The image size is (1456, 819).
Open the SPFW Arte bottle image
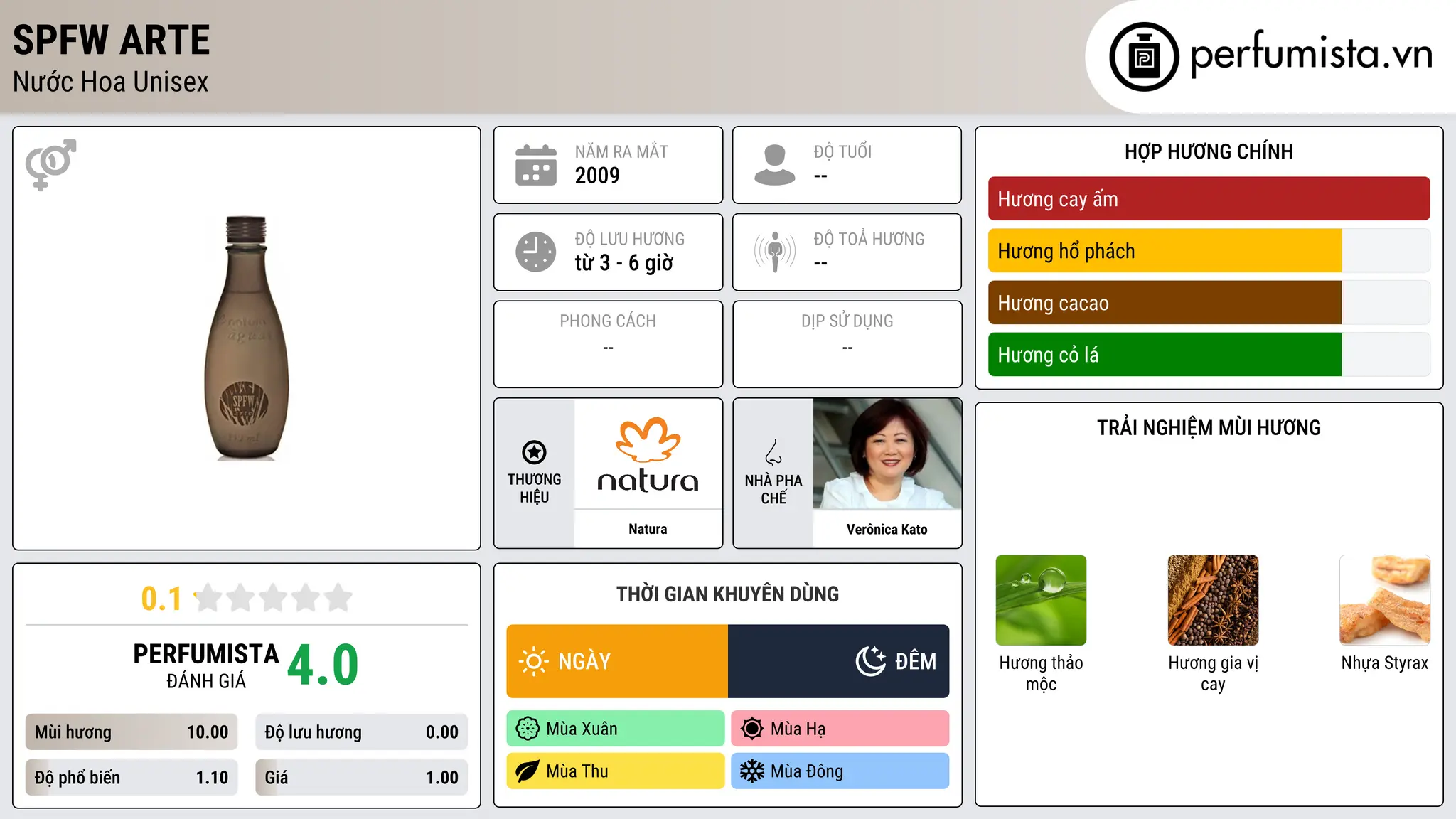click(x=246, y=338)
